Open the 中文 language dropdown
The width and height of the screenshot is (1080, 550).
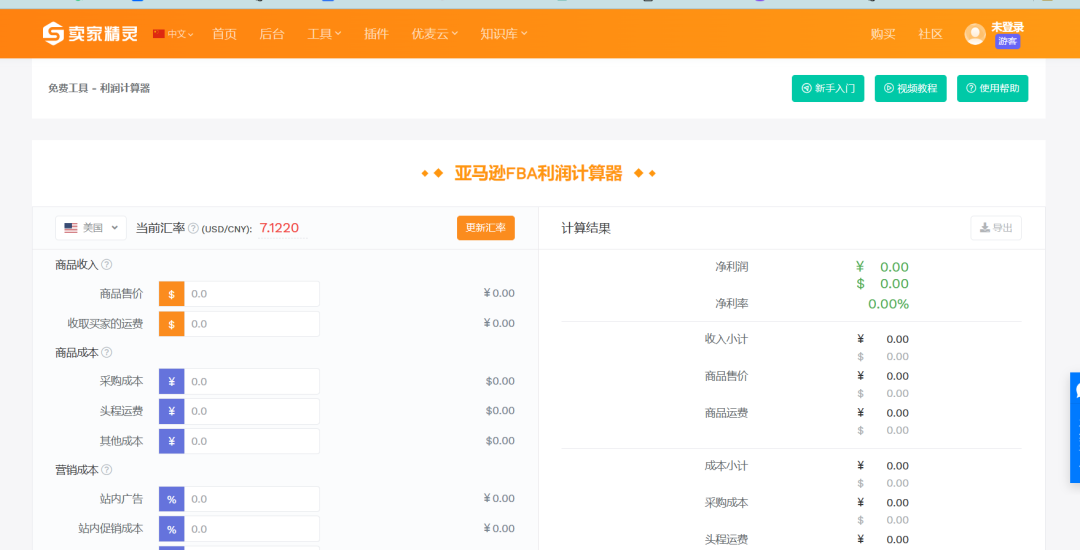coord(173,34)
